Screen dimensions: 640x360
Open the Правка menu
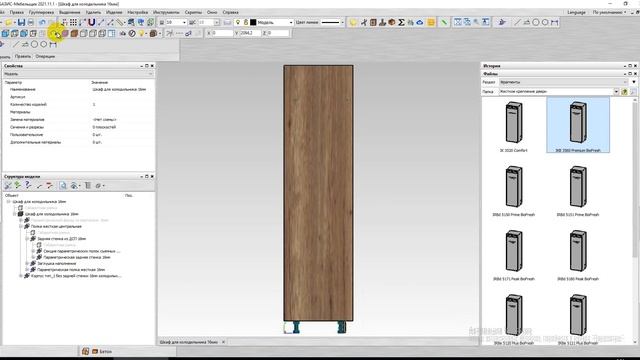[x=16, y=12]
